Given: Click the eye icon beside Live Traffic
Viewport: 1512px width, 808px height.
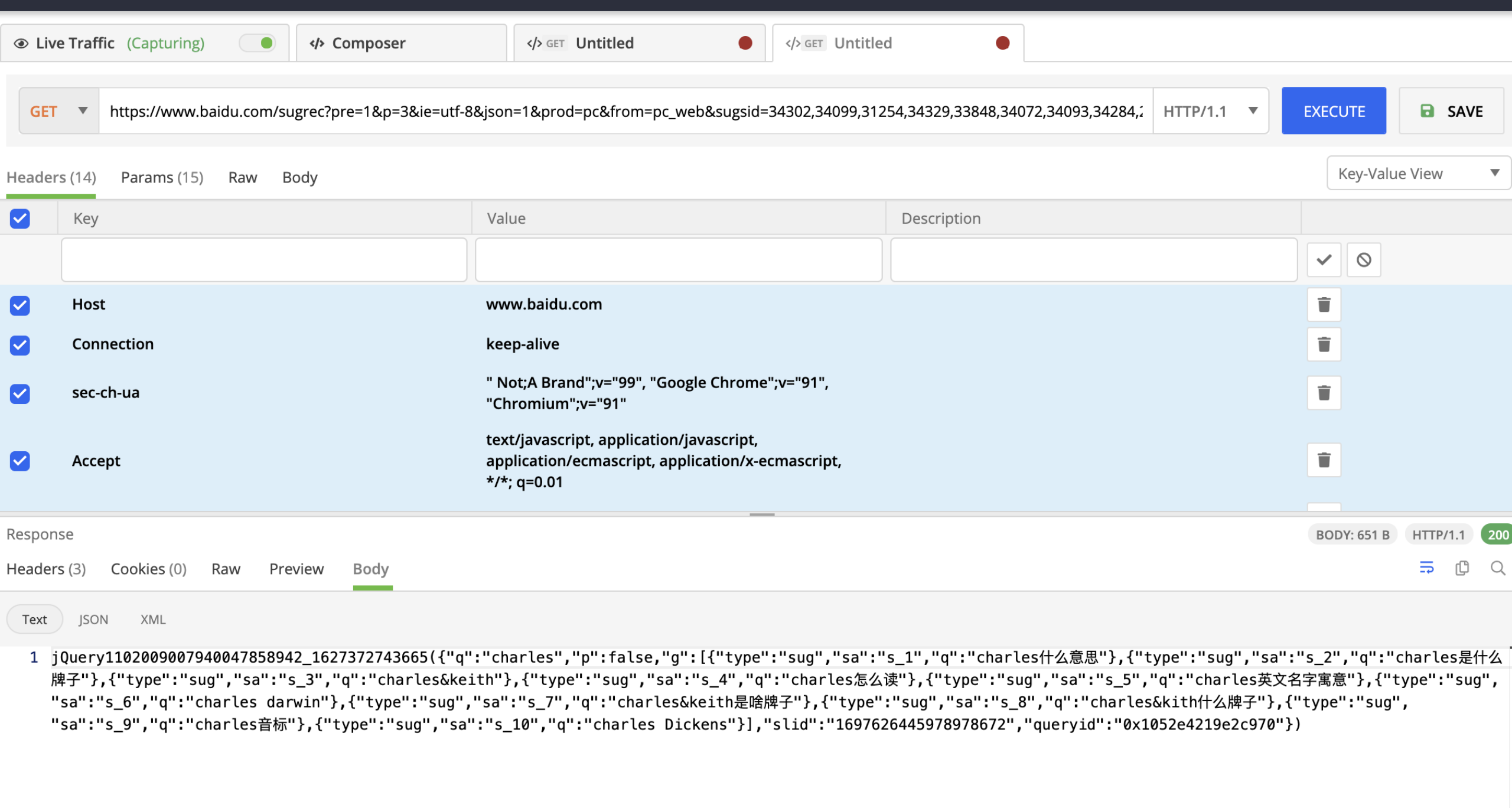Looking at the screenshot, I should point(21,43).
